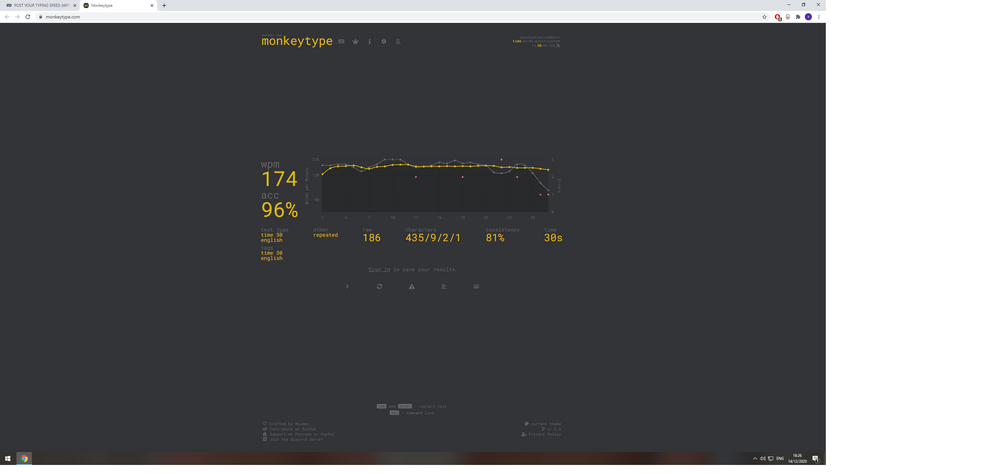Toggle numbers mode option
Viewport: 1000px width, 474px height.
coord(552,37)
